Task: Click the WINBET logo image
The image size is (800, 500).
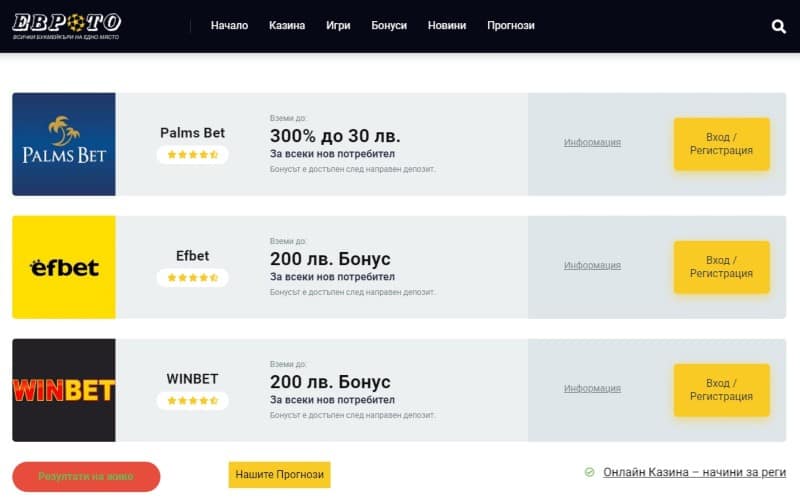Action: (x=64, y=390)
